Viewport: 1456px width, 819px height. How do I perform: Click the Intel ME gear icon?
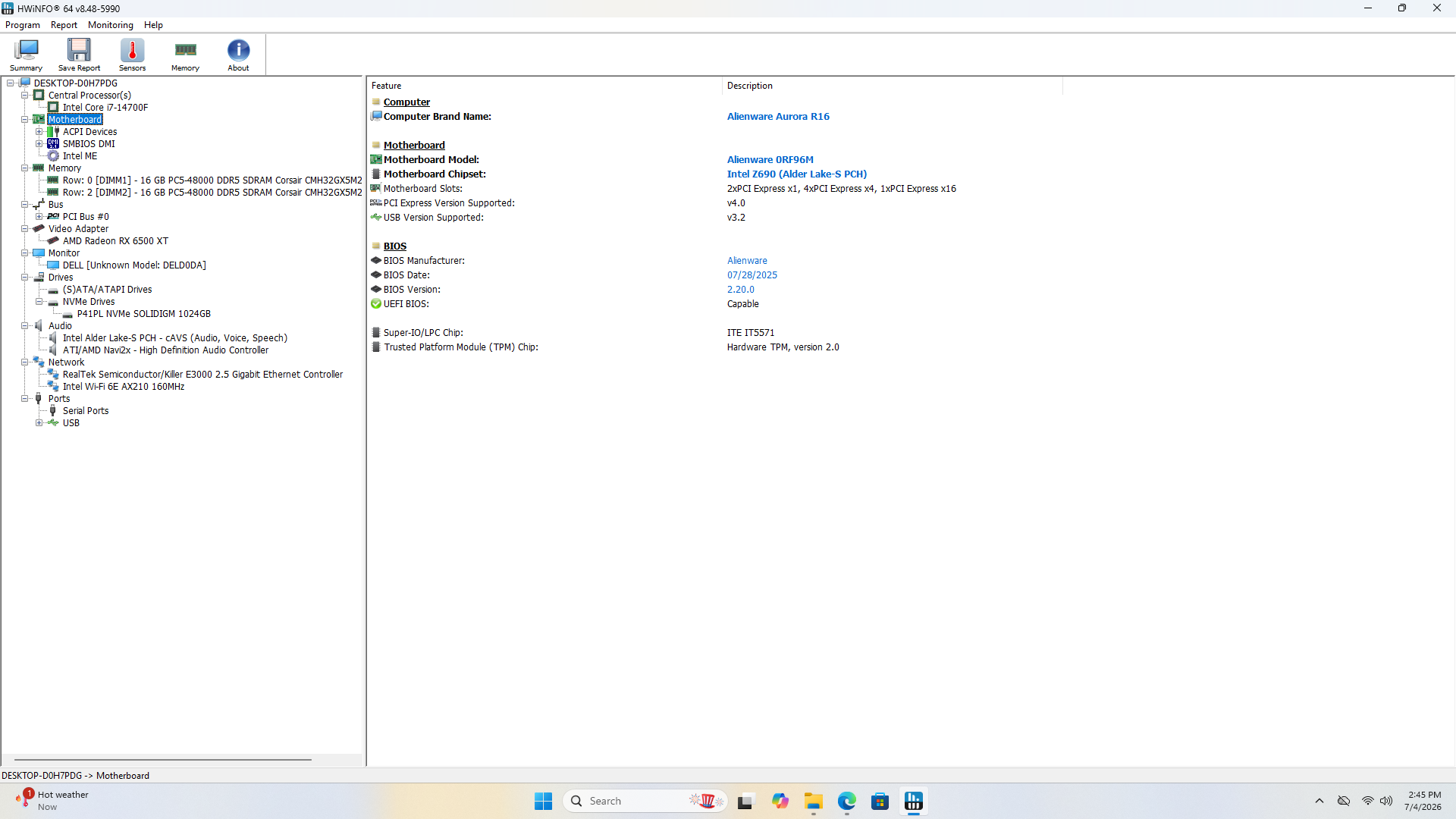pyautogui.click(x=53, y=155)
